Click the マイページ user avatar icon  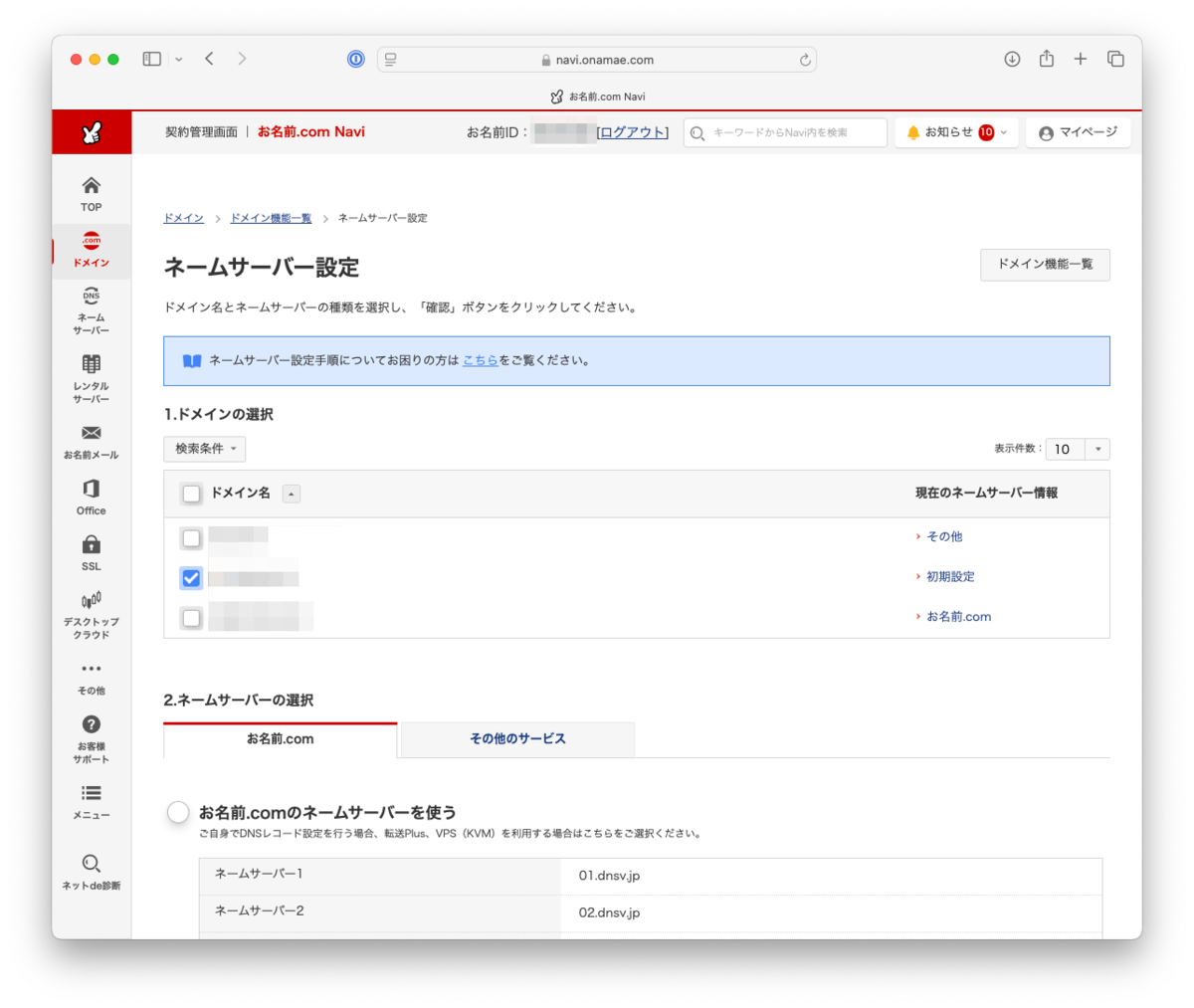[1046, 133]
